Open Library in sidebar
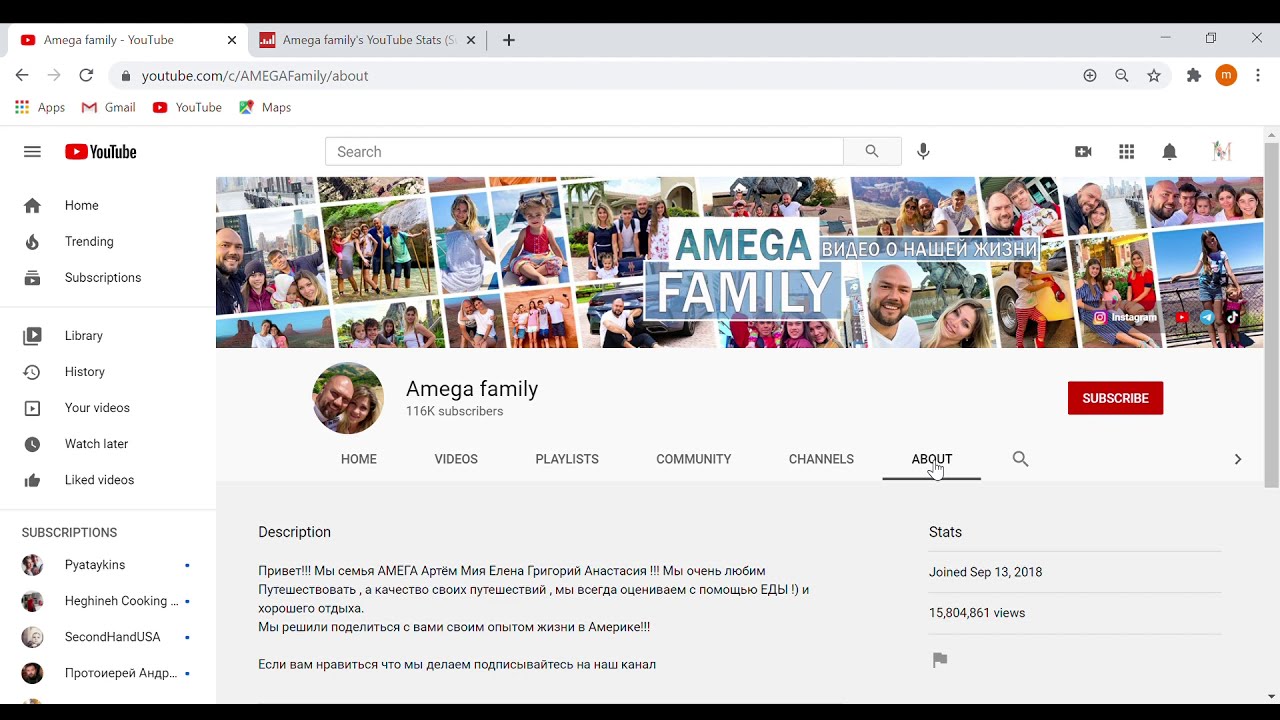Image resolution: width=1280 pixels, height=720 pixels. click(x=108, y=336)
